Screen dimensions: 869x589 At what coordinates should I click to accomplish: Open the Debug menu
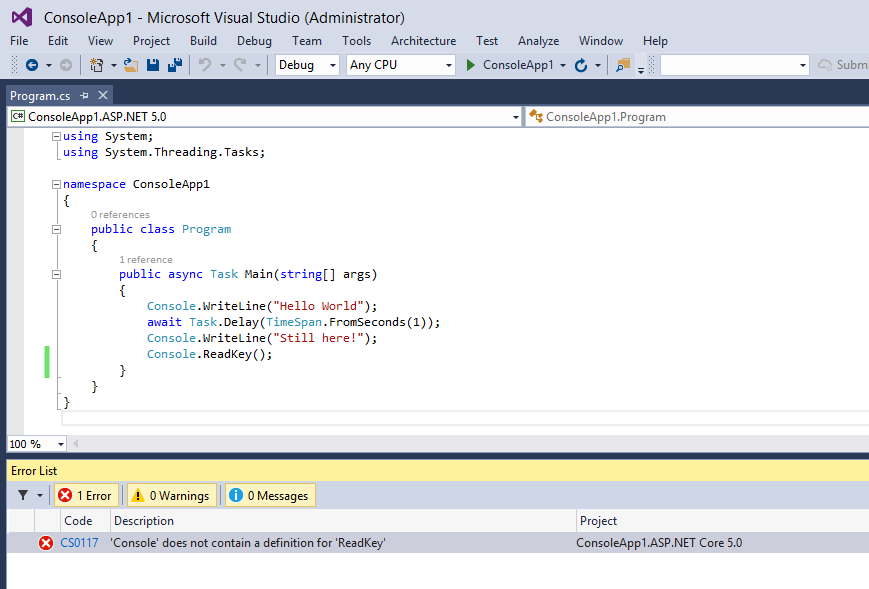(254, 41)
